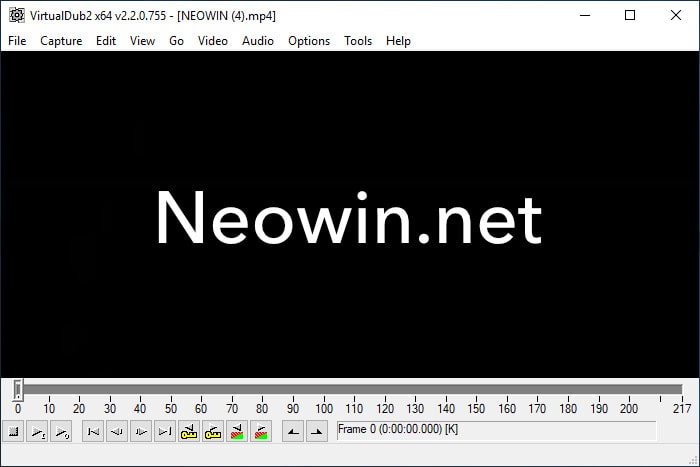Image resolution: width=700 pixels, height=467 pixels.
Task: Set the selection start mark
Action: point(292,431)
